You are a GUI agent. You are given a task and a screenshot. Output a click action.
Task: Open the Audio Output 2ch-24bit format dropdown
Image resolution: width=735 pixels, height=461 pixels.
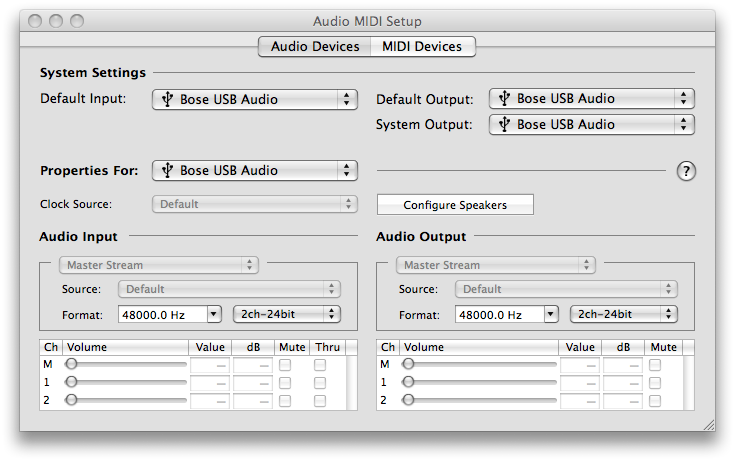[x=623, y=314]
